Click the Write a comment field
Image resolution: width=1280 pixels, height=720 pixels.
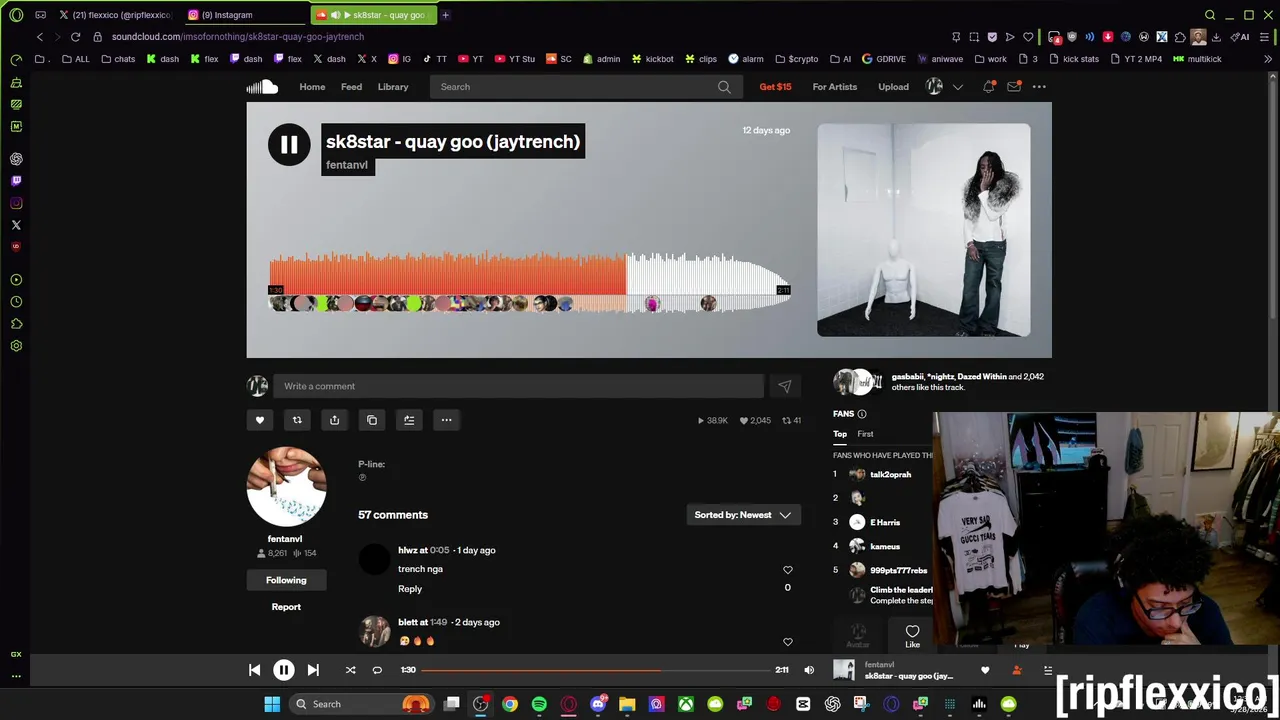[x=518, y=386]
